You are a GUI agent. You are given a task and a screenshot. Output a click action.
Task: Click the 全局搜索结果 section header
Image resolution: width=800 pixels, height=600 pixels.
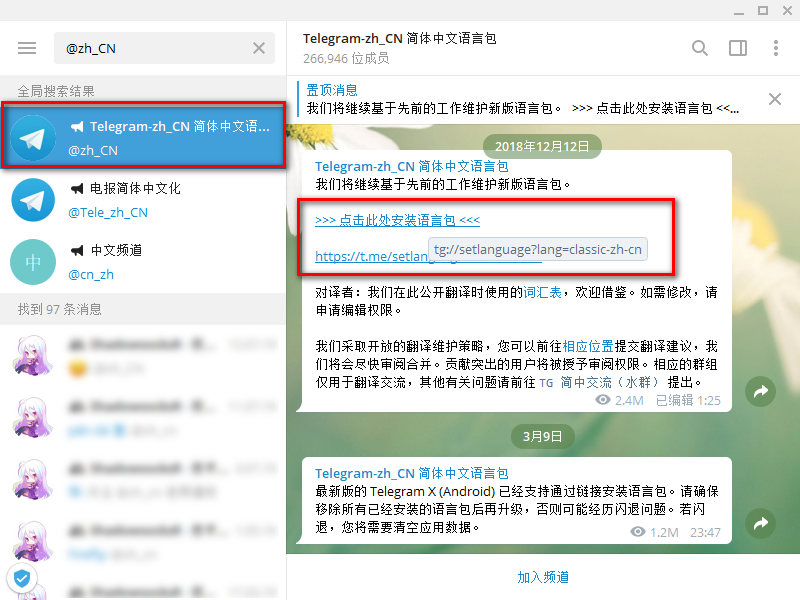(x=56, y=91)
